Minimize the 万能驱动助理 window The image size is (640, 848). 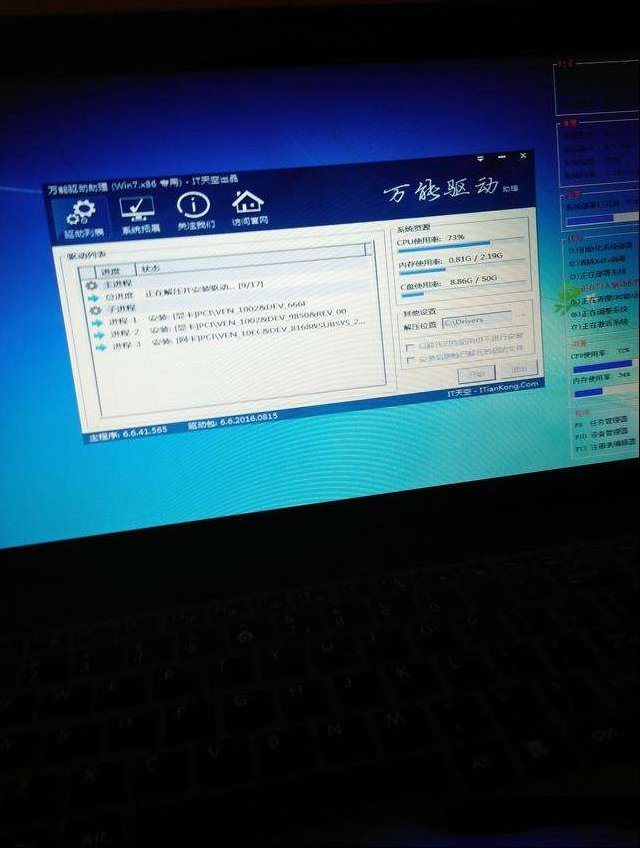502,157
